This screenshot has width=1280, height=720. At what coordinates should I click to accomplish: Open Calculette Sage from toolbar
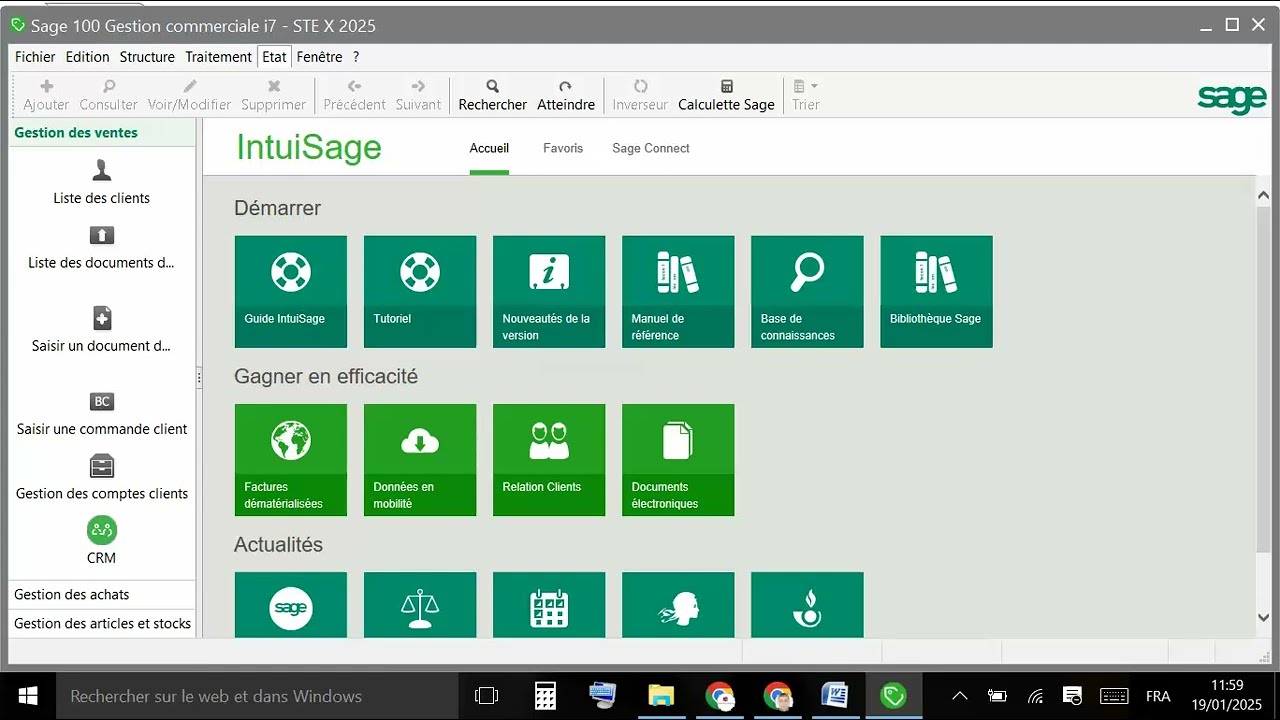(x=726, y=96)
